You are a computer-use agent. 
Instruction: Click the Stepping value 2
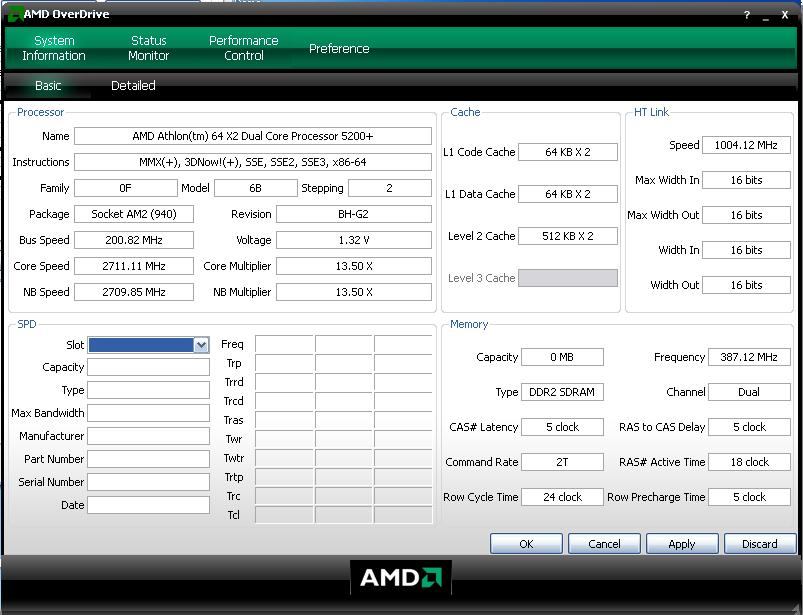click(x=390, y=188)
